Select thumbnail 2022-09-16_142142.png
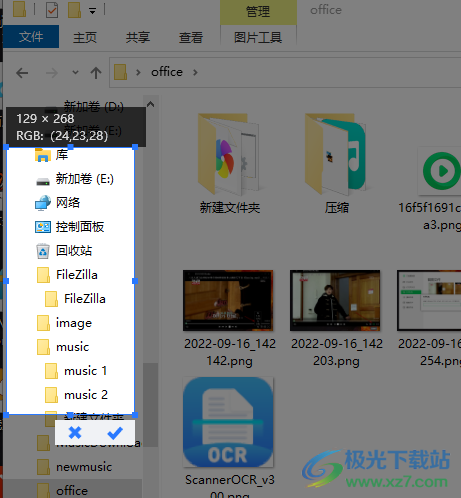Screen dimensions: 461x498 (229, 318)
